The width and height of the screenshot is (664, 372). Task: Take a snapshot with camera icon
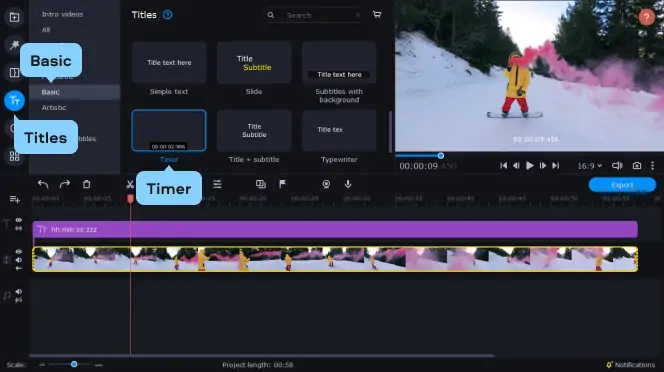[x=636, y=166]
